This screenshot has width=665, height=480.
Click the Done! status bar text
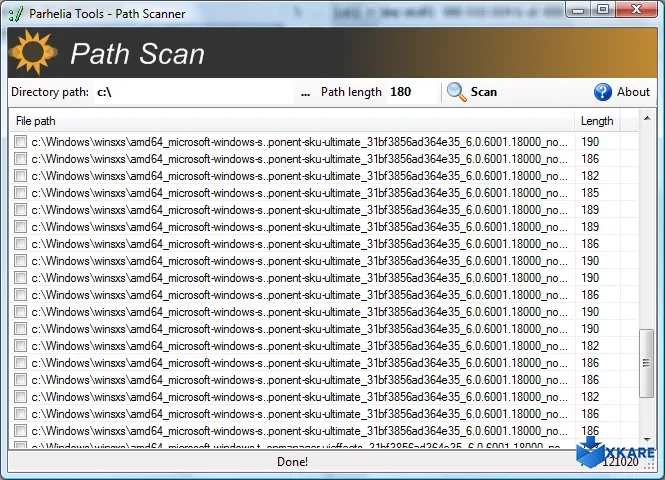click(x=292, y=462)
